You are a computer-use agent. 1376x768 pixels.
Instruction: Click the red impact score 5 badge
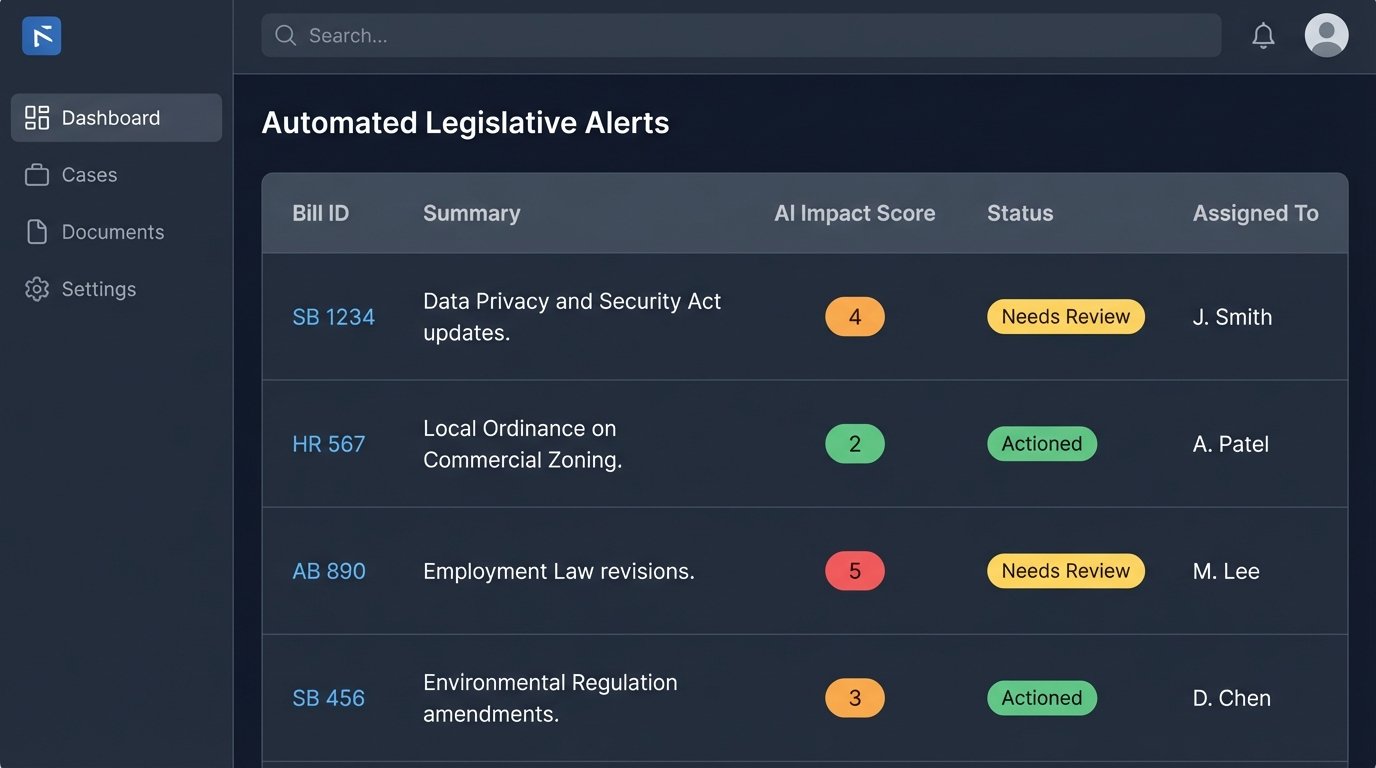(855, 570)
